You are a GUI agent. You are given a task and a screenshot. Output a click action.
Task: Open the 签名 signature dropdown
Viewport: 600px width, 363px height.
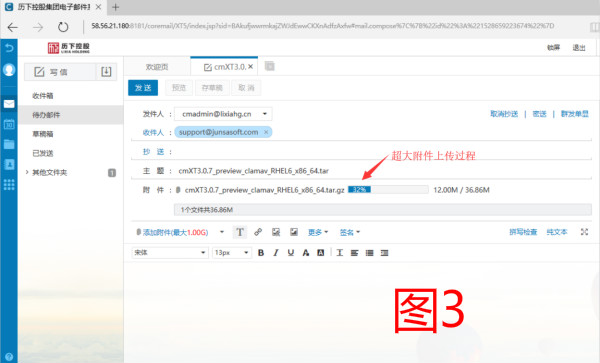point(350,232)
